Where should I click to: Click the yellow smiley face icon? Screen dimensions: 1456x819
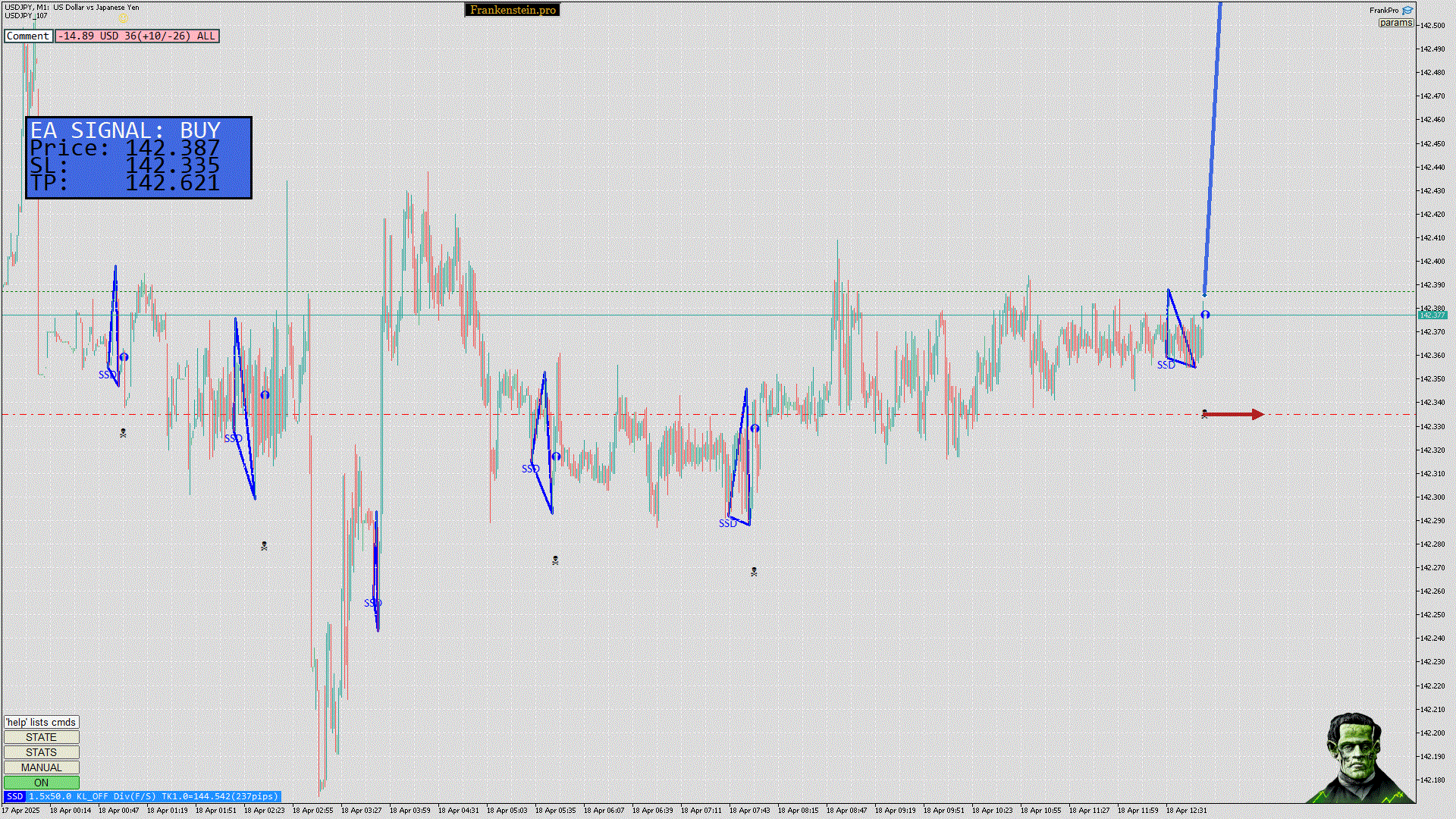122,17
